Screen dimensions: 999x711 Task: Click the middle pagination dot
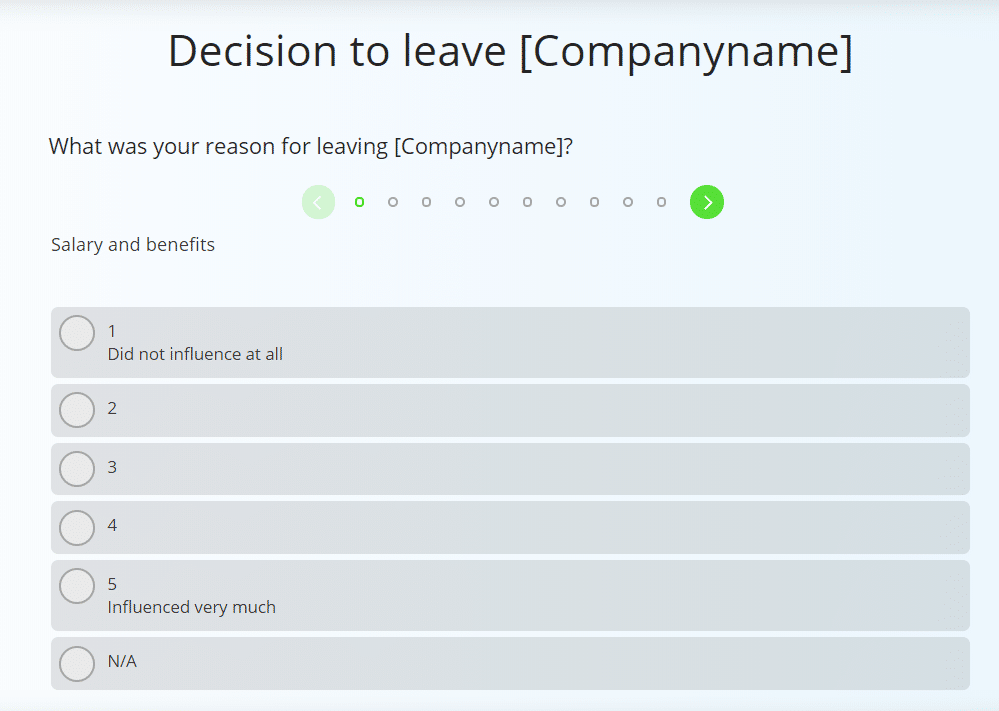click(527, 202)
